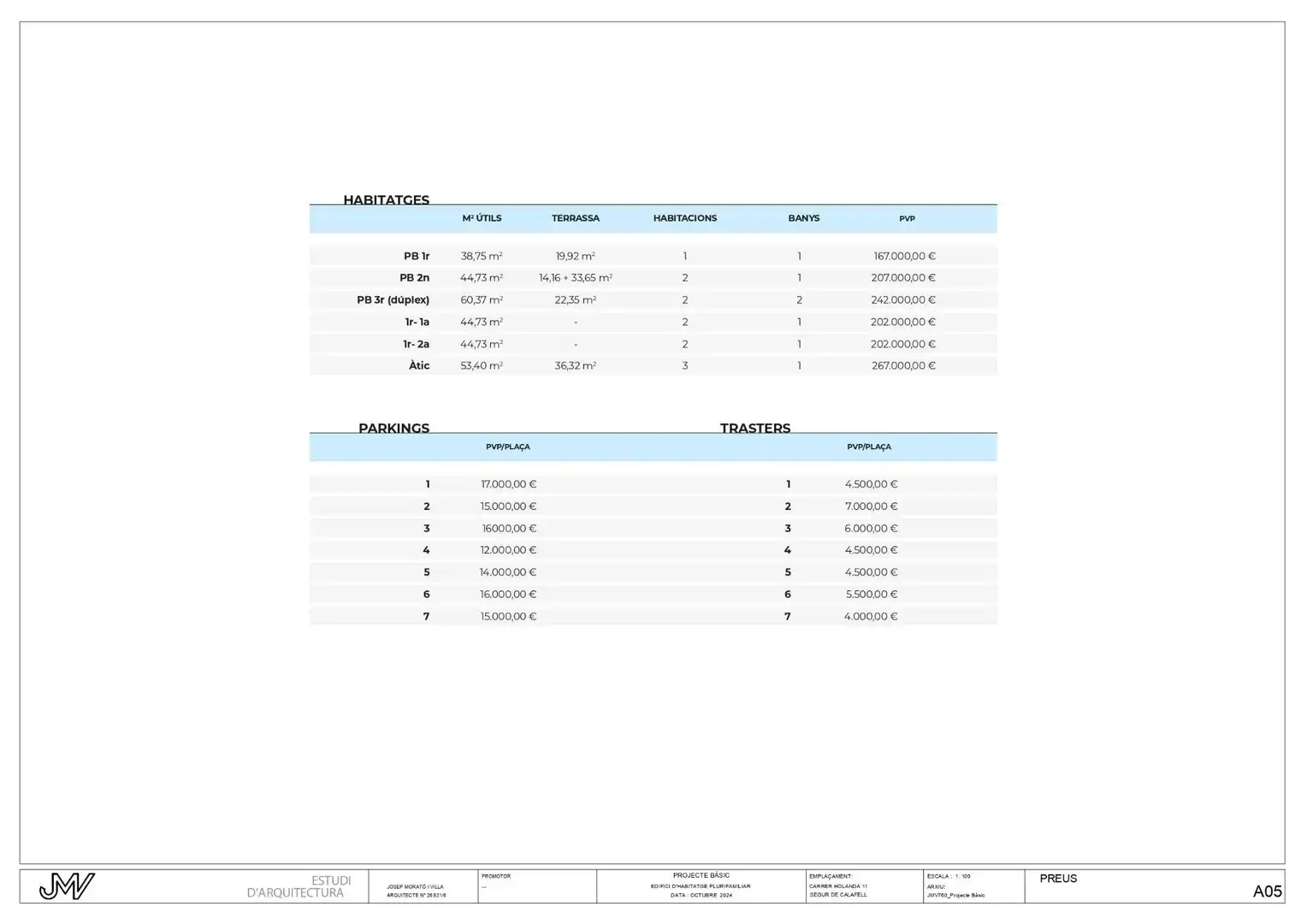The height and width of the screenshot is (924, 1307).
Task: Click traster 2 price 7.000,00 €
Action: point(872,506)
